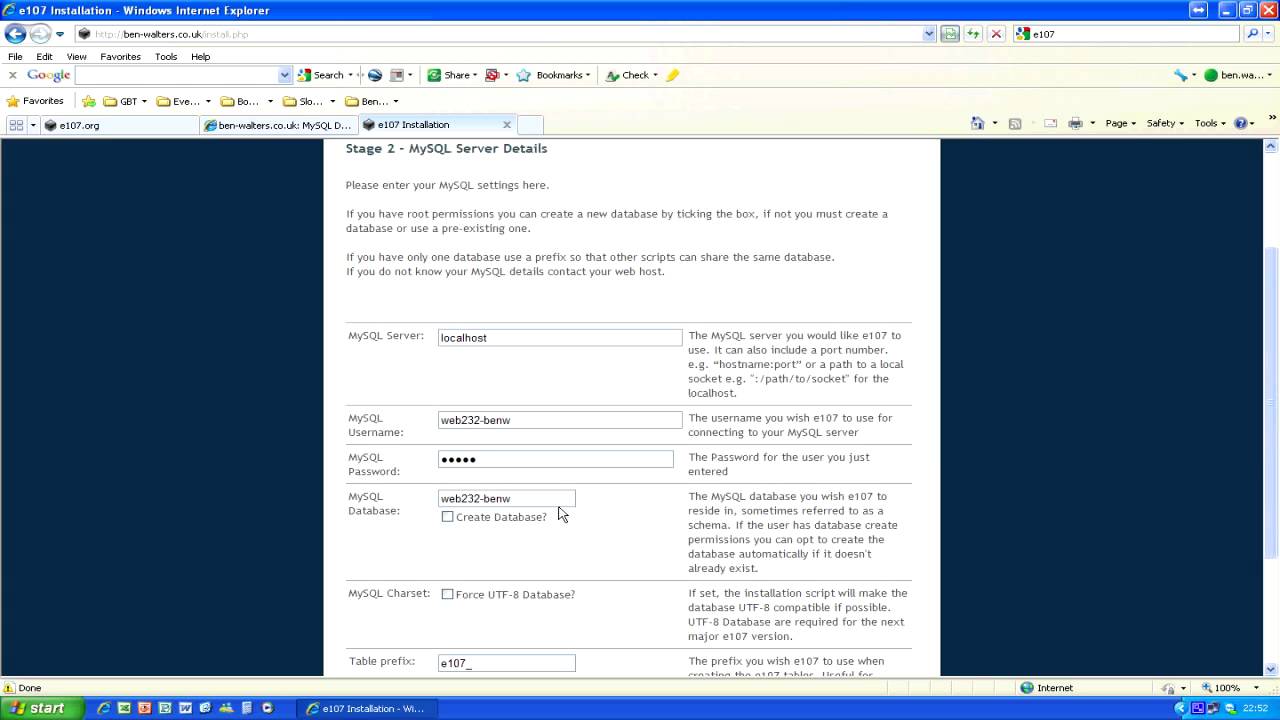
Task: Open the Bo... favorites folder
Action: tap(246, 101)
